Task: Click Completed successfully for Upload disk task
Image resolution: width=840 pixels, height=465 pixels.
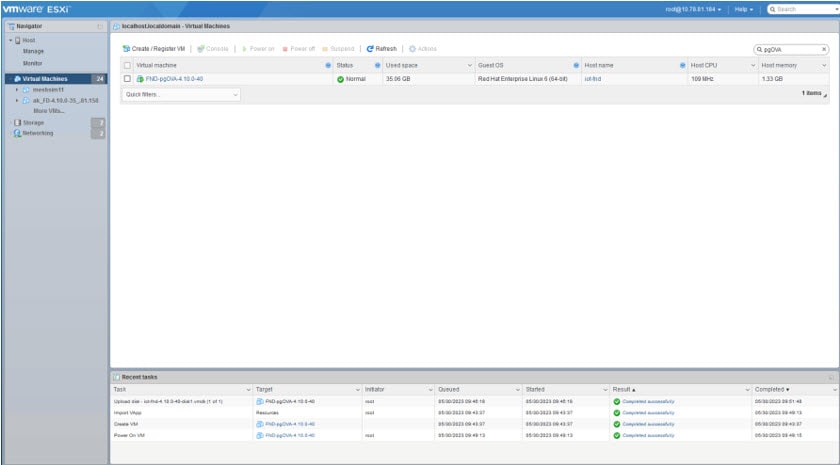Action: tap(648, 401)
